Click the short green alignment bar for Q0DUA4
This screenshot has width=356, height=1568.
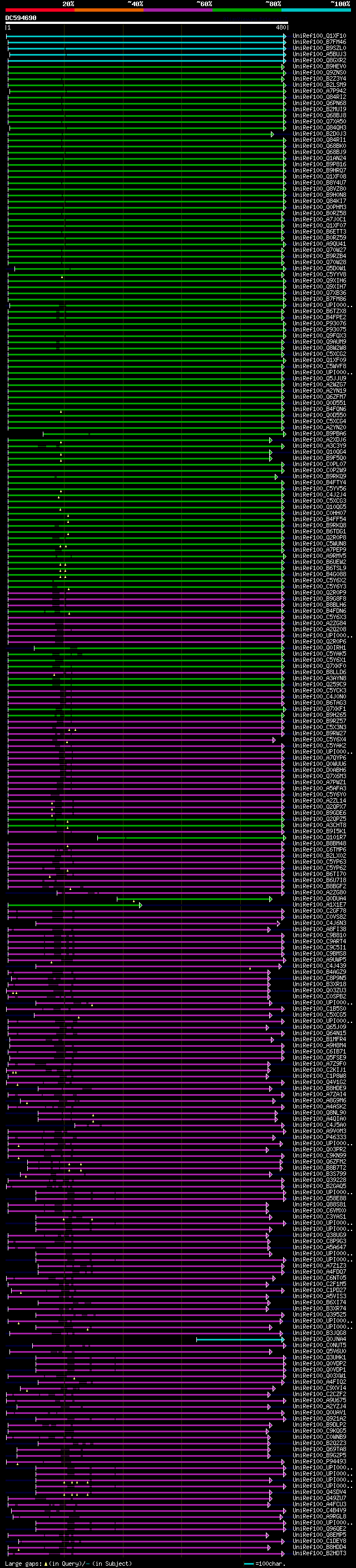pos(195,898)
